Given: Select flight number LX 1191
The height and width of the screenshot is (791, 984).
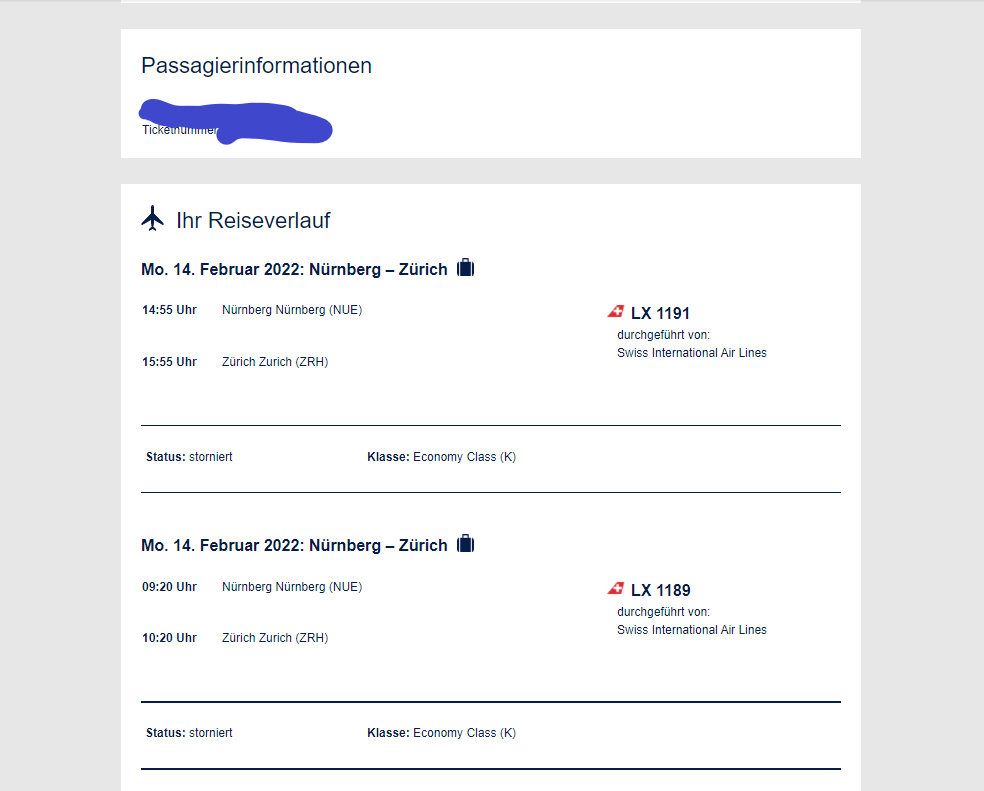Looking at the screenshot, I should [660, 313].
